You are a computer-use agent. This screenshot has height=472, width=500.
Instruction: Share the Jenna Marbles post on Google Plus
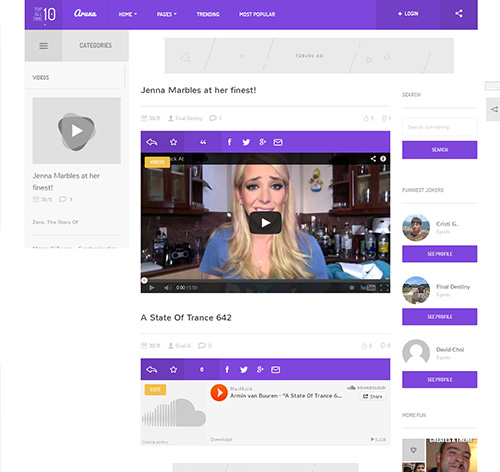262,142
